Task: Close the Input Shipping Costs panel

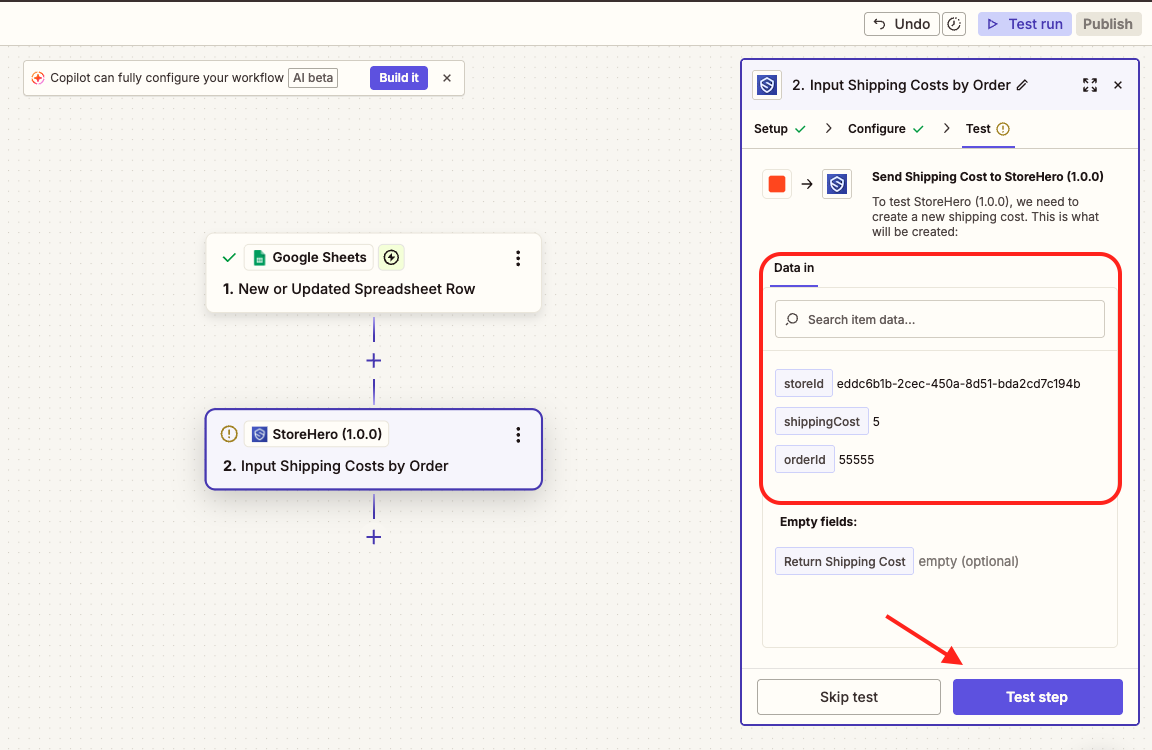Action: coord(1118,86)
